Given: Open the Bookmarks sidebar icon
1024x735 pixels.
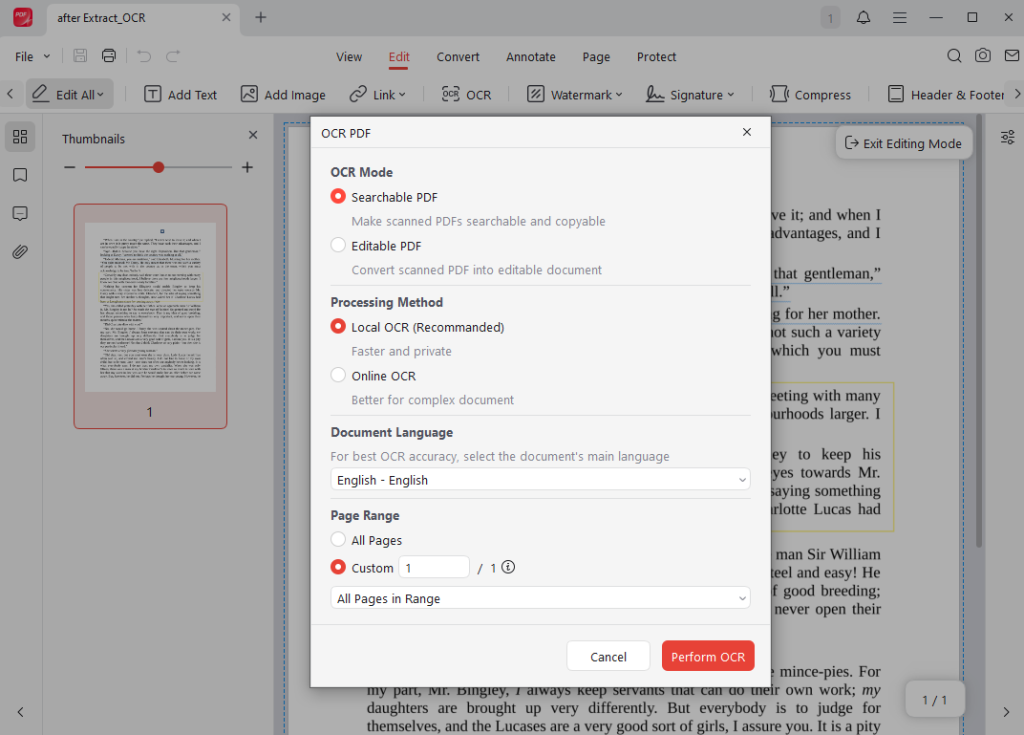Looking at the screenshot, I should click(x=20, y=175).
